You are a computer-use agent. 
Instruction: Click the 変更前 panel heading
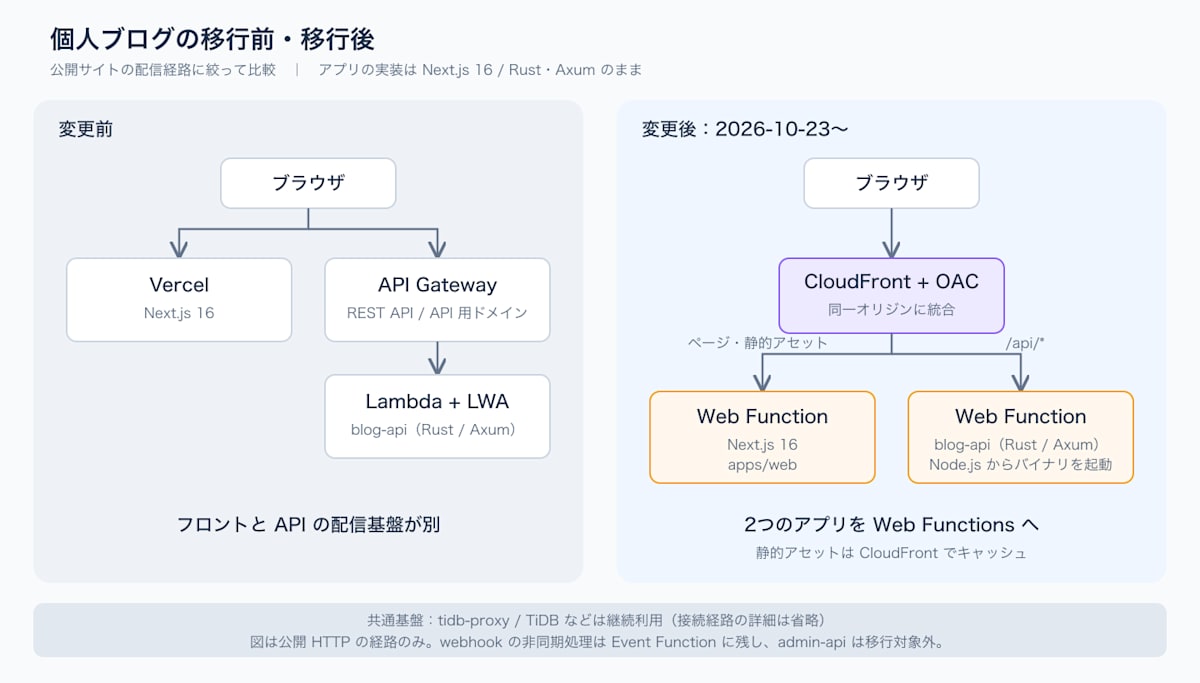point(86,129)
